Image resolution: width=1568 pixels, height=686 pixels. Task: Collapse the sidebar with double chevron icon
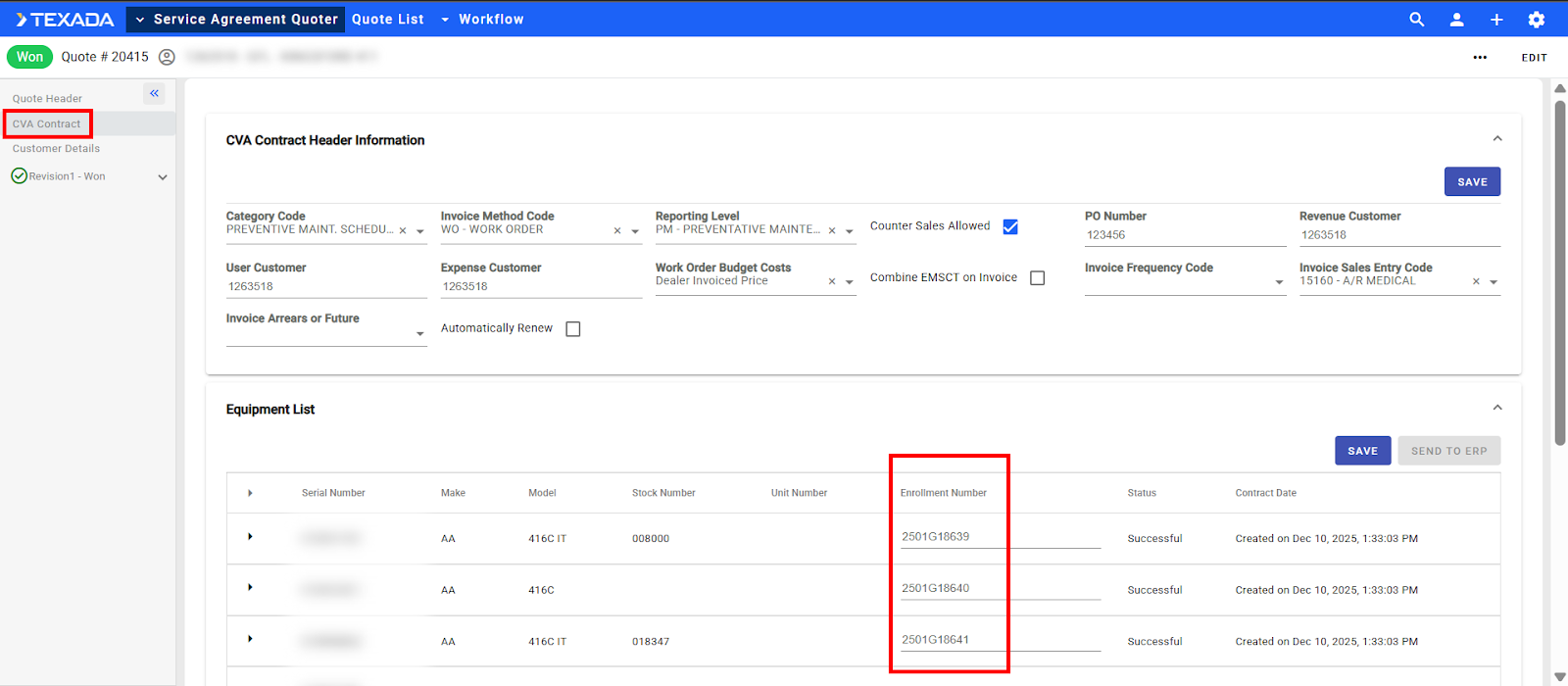pyautogui.click(x=154, y=93)
